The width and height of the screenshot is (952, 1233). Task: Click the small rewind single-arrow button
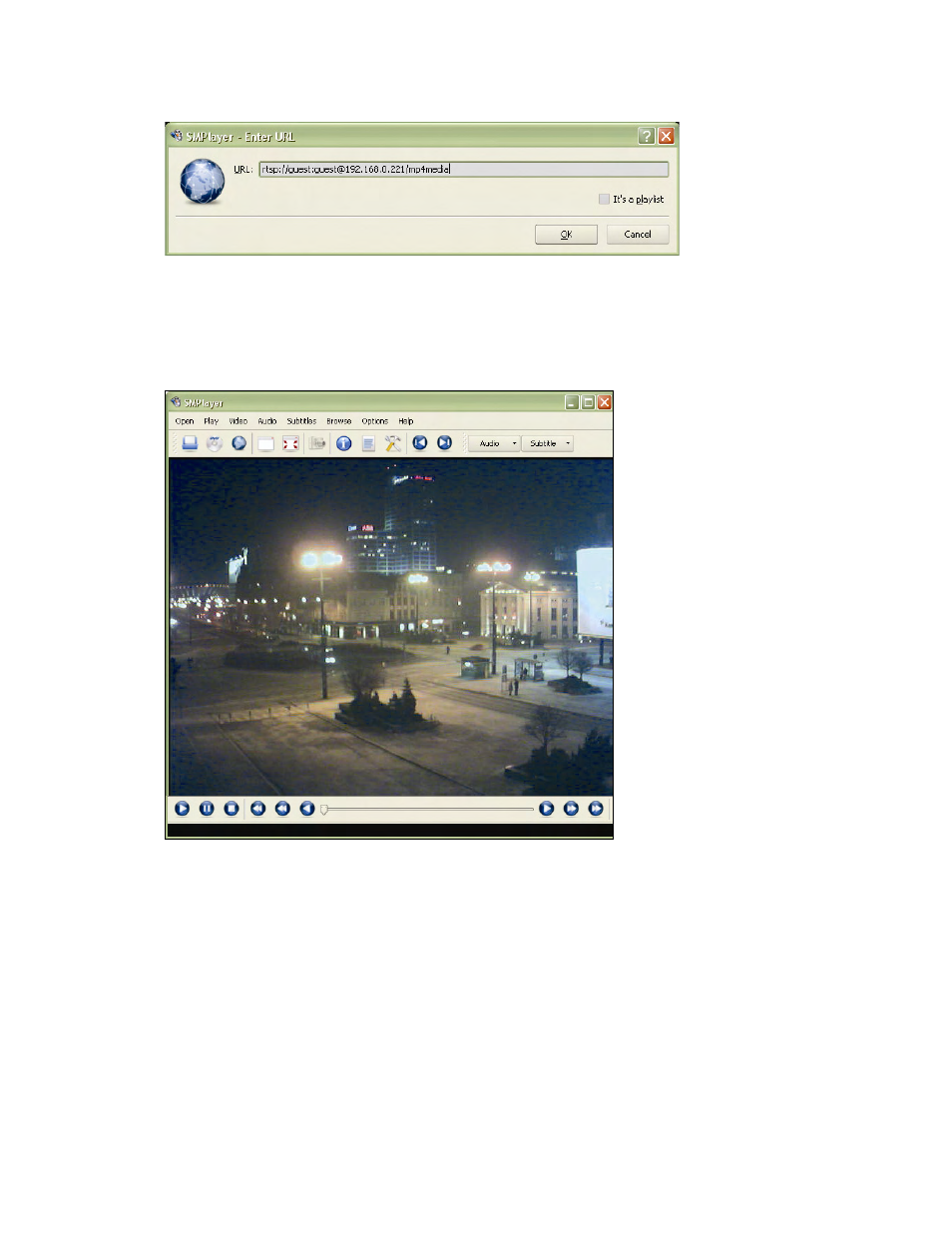[x=307, y=809]
